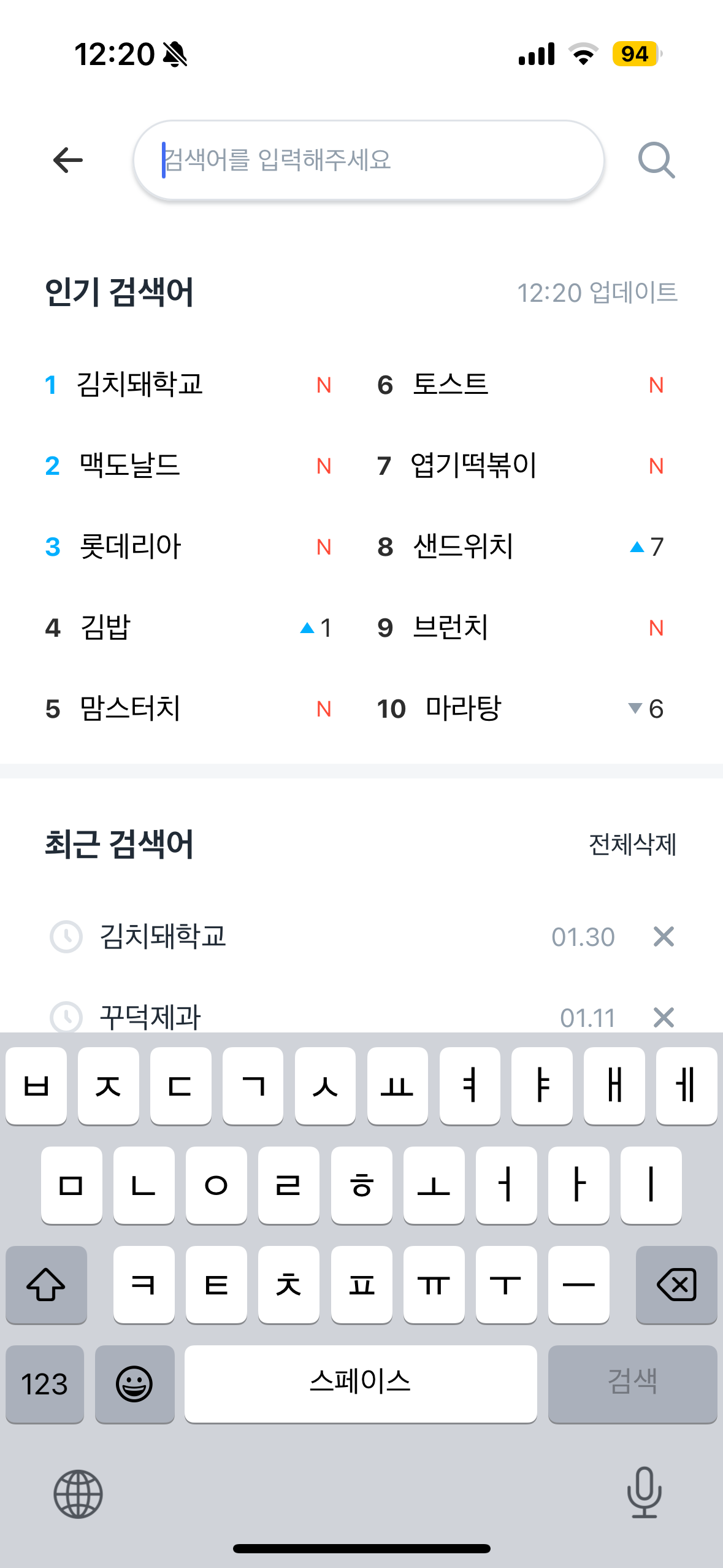The image size is (723, 1568).
Task: Tap the 스페이스 space bar
Action: point(361,1384)
